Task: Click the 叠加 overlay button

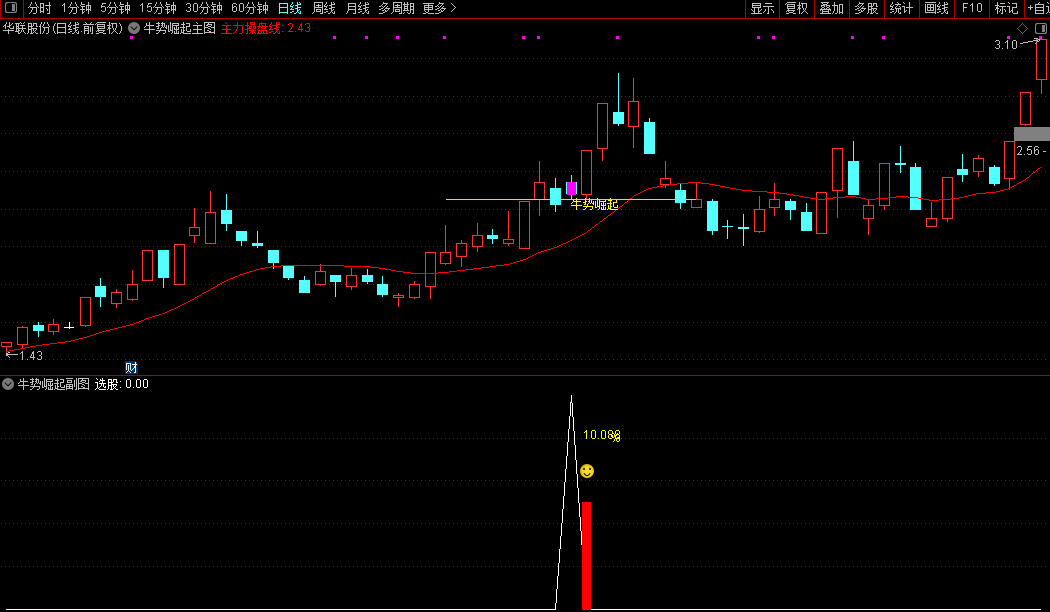Action: (x=832, y=8)
